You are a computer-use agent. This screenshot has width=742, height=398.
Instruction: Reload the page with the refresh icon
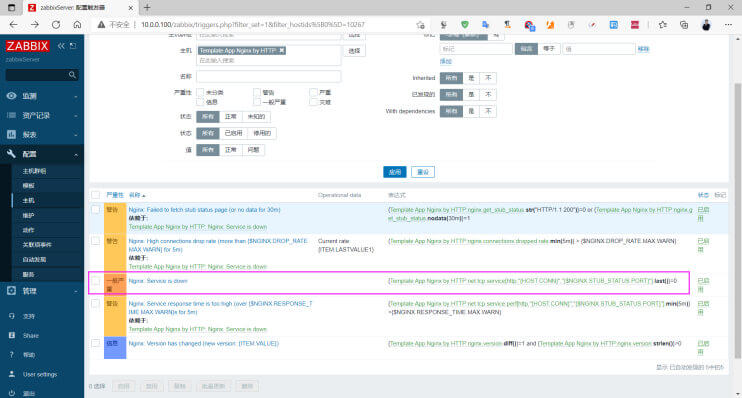pyautogui.click(x=56, y=25)
